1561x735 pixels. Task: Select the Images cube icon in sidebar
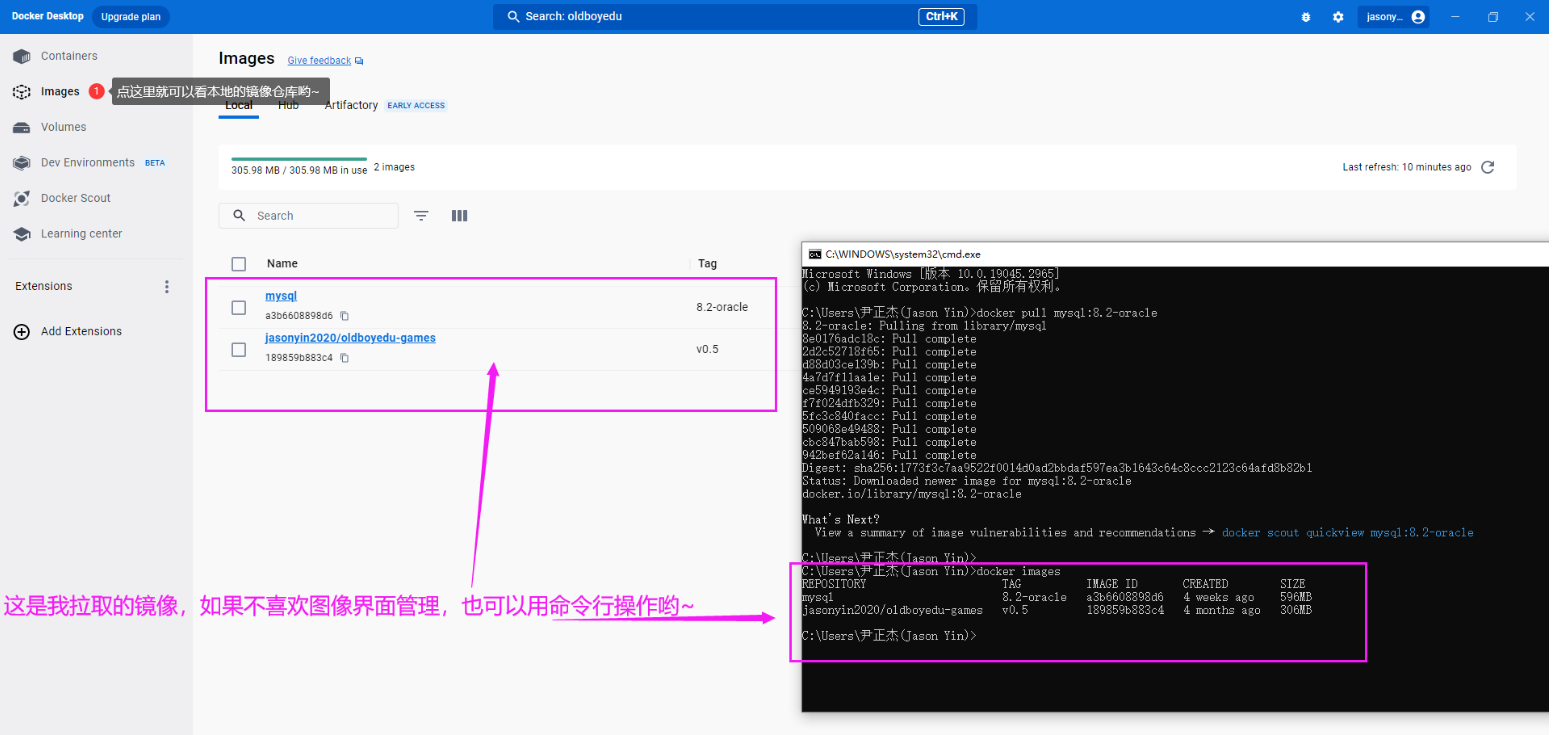(22, 92)
